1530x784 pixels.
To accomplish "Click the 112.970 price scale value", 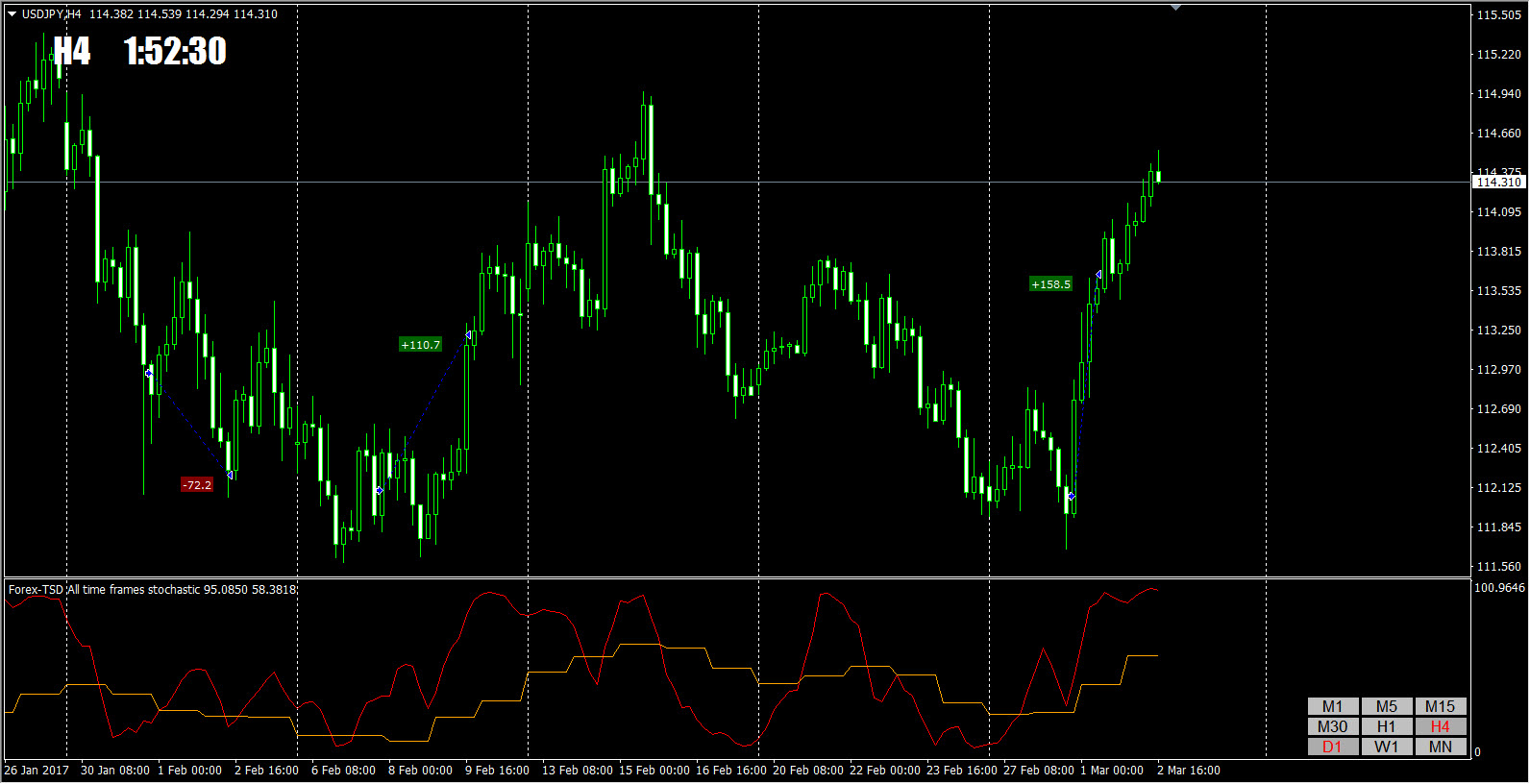I will (1498, 370).
